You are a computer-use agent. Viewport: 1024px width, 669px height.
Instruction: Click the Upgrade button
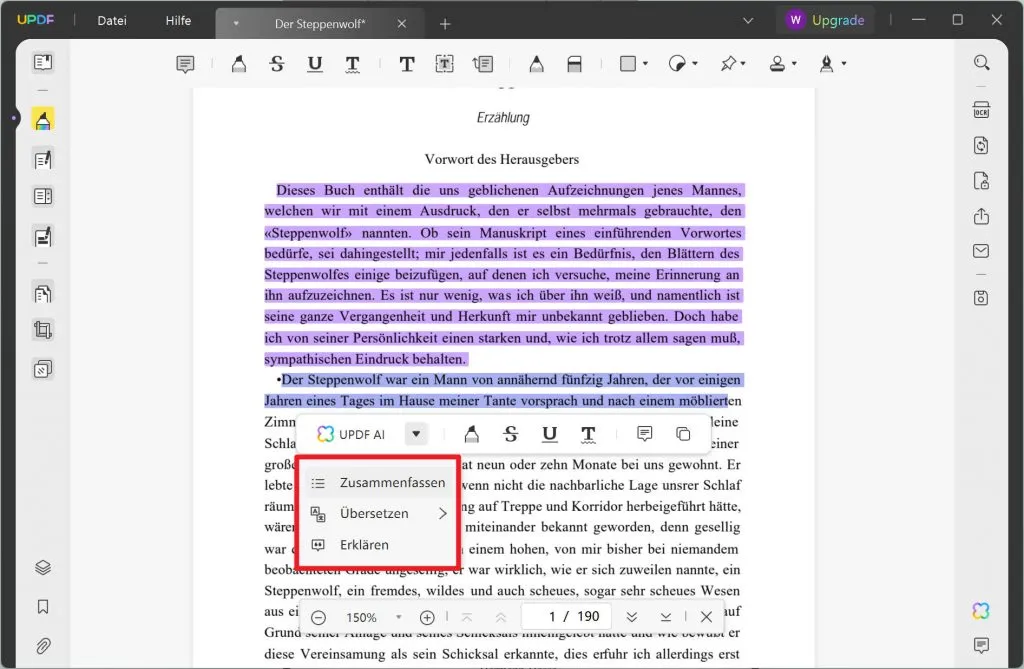[x=825, y=20]
